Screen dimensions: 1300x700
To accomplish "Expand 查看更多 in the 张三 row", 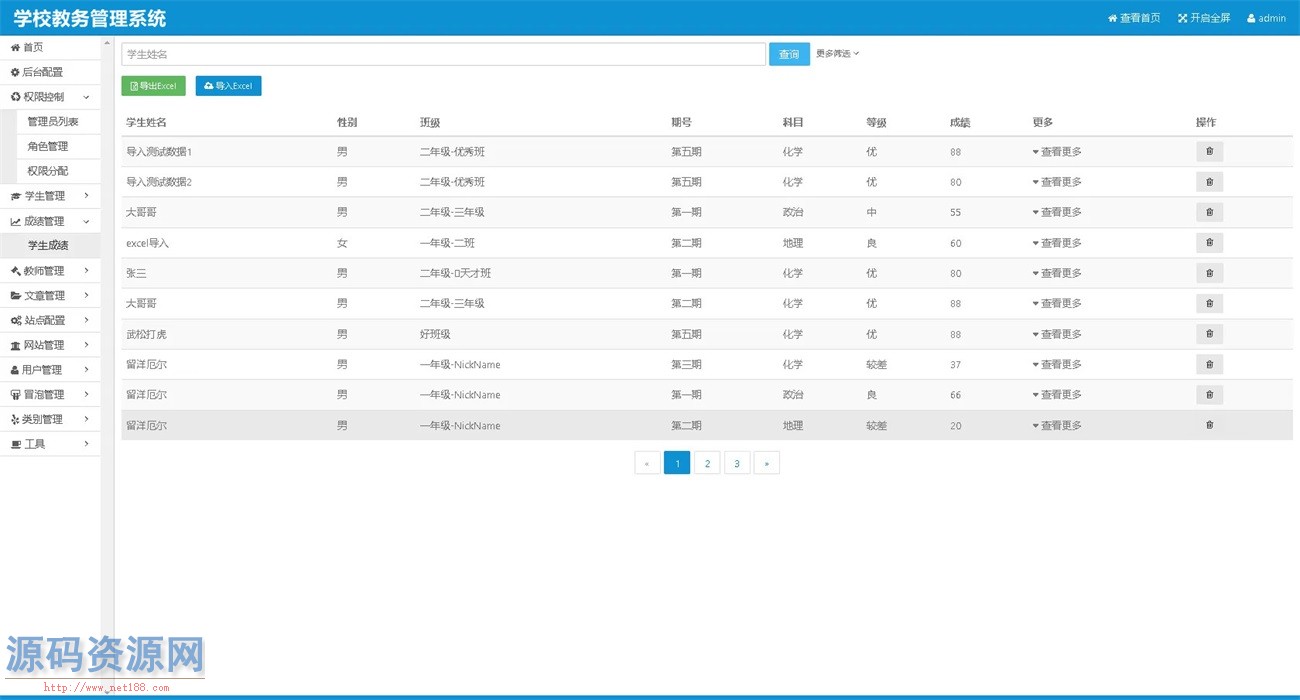I will pos(1057,273).
